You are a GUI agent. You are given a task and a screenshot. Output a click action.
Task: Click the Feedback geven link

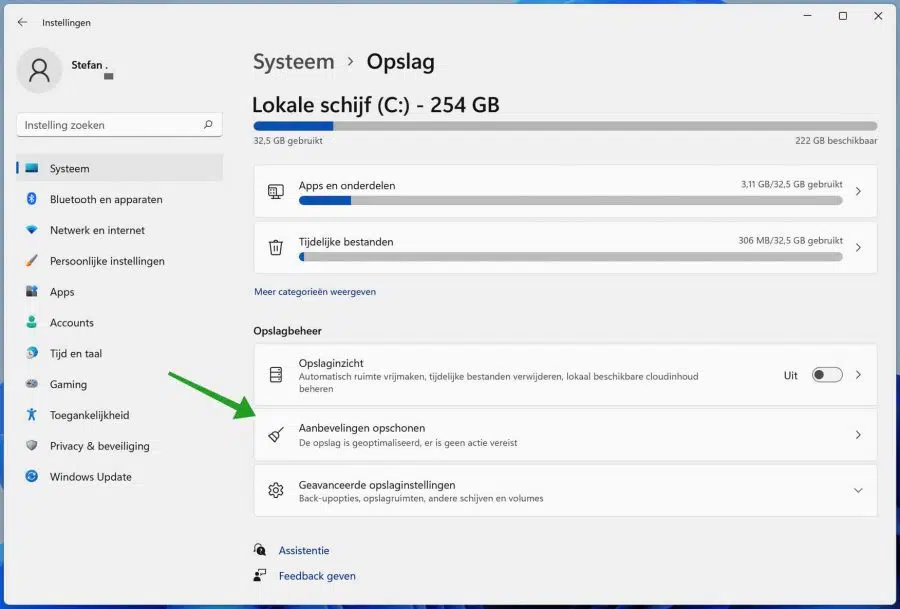point(317,575)
